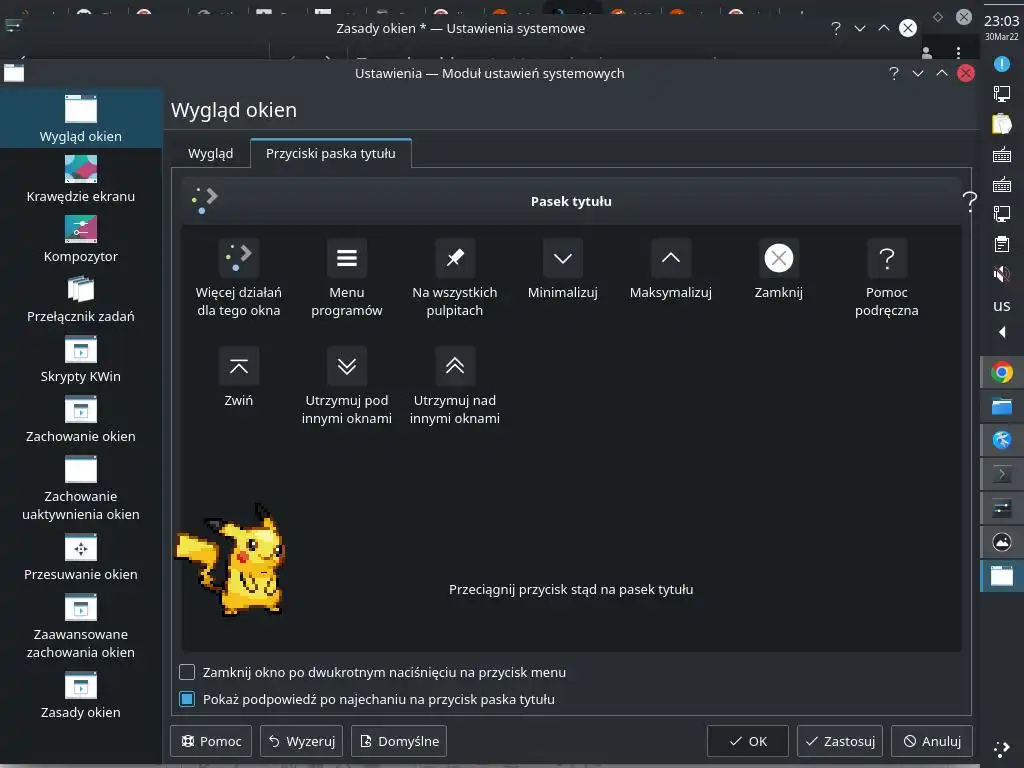The height and width of the screenshot is (768, 1024).
Task: Pick the Zwiń shade button icon
Action: coord(238,366)
